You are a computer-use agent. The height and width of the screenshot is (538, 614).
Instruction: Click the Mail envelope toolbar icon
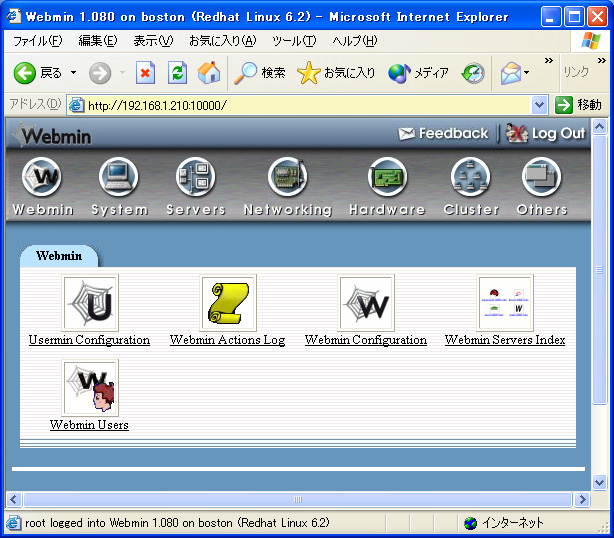(511, 73)
